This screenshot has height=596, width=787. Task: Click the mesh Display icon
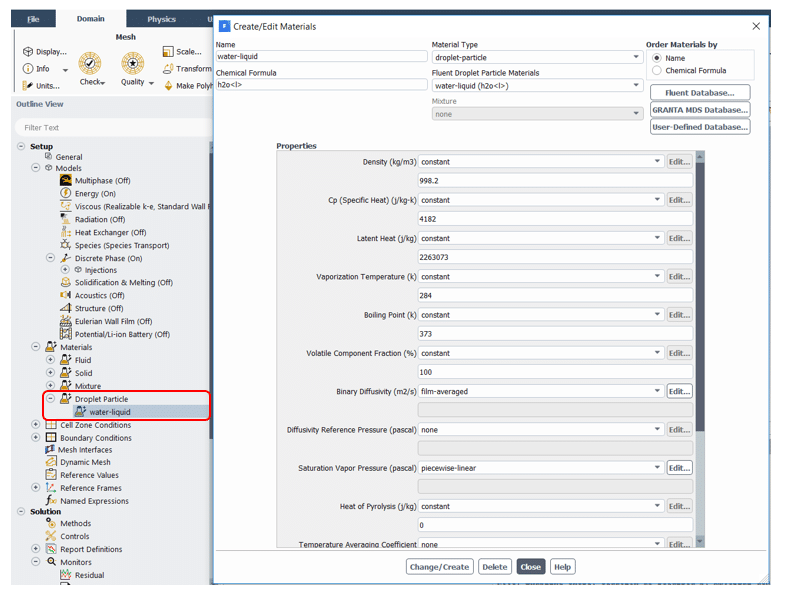[28, 51]
